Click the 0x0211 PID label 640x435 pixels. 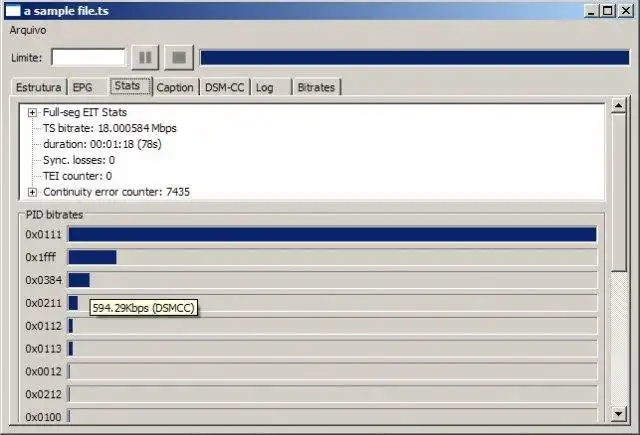(x=44, y=303)
